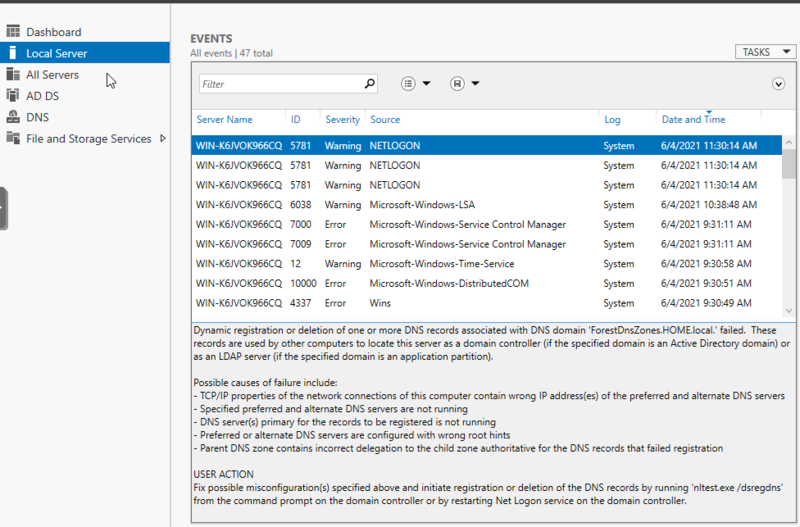Click the Source column header

pos(385,120)
